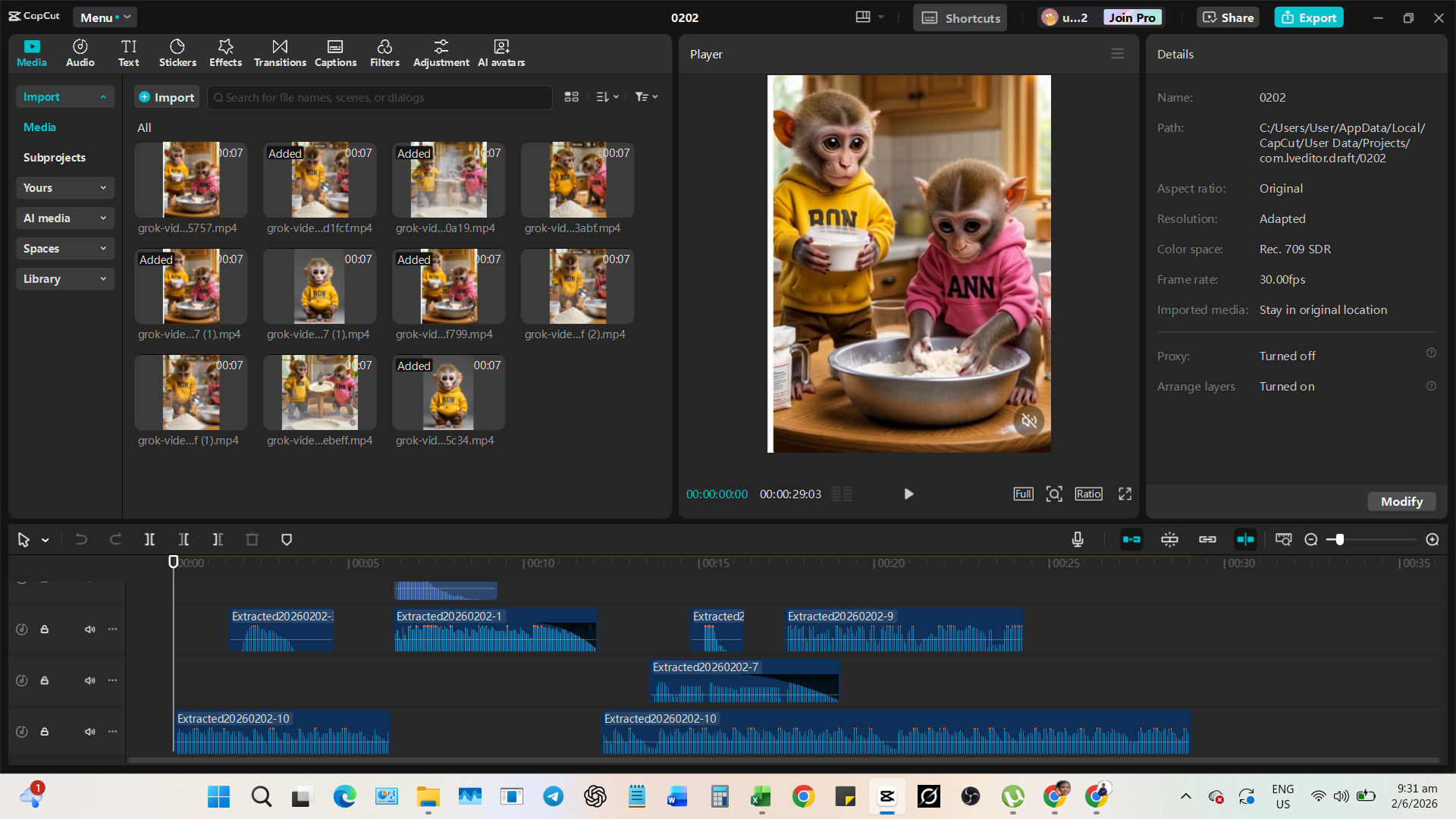Click the Modify button in Details

pyautogui.click(x=1401, y=501)
